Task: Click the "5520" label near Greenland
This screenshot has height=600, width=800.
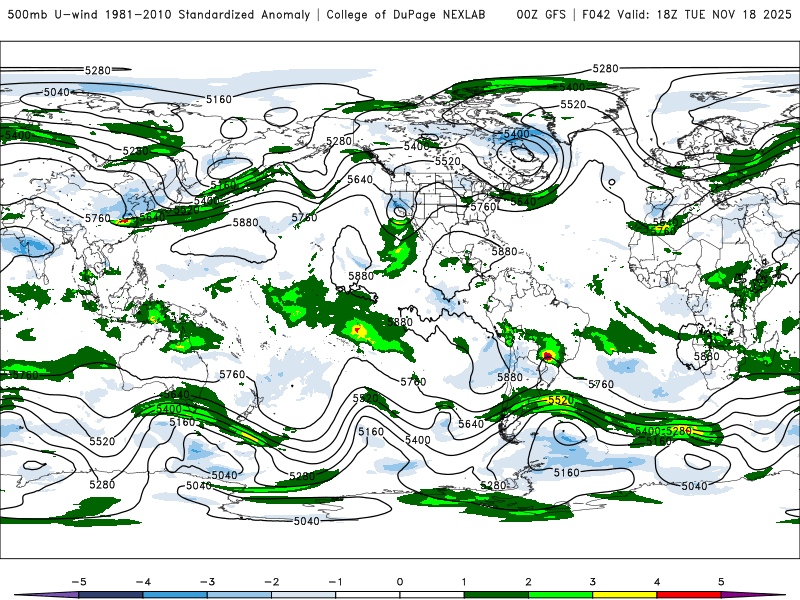Action: tap(573, 105)
